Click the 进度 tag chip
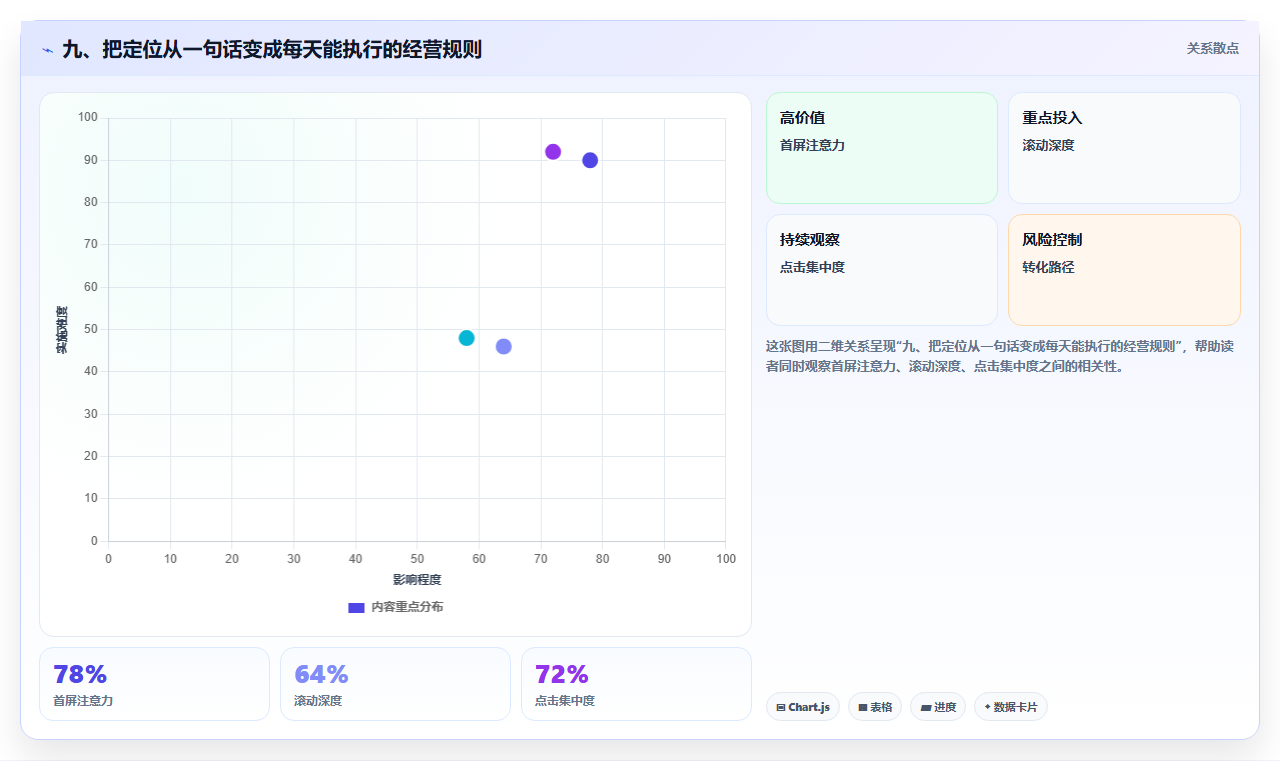Viewport: 1280px width, 761px height. (x=938, y=707)
